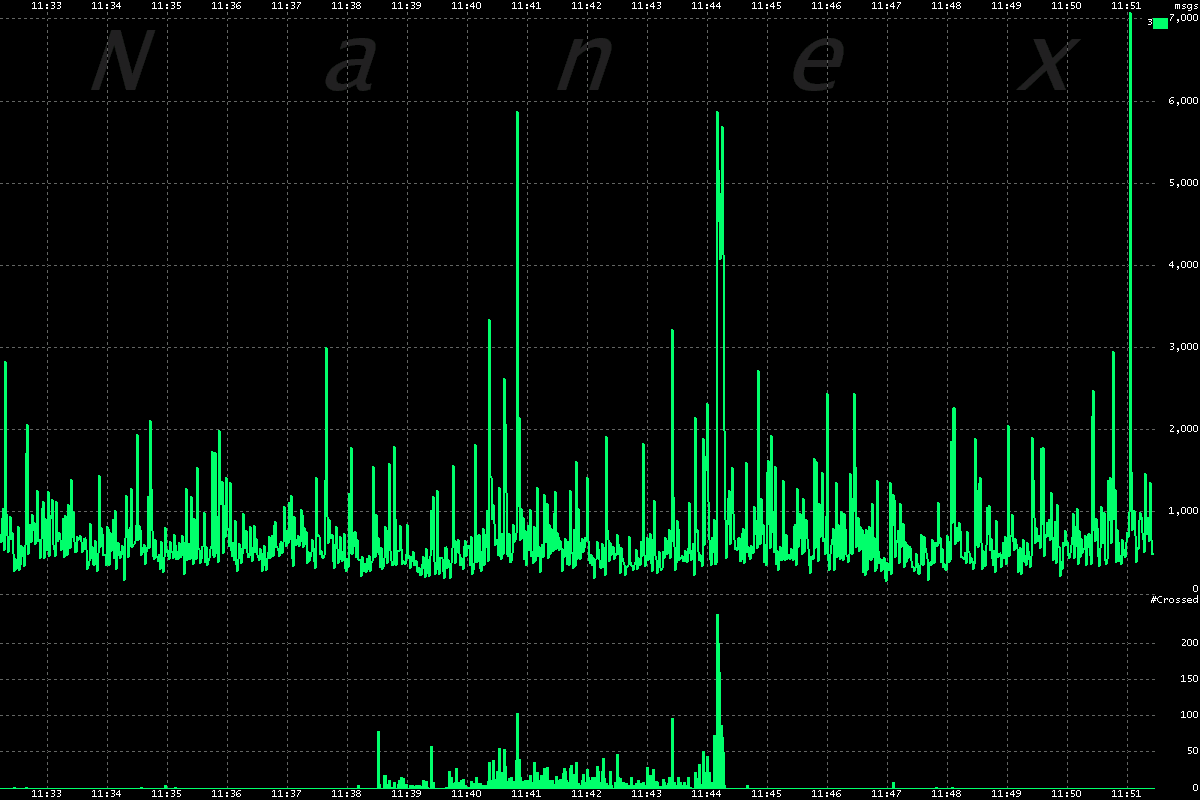Click the '11:39' label on the bottom time axis

pyautogui.click(x=406, y=794)
